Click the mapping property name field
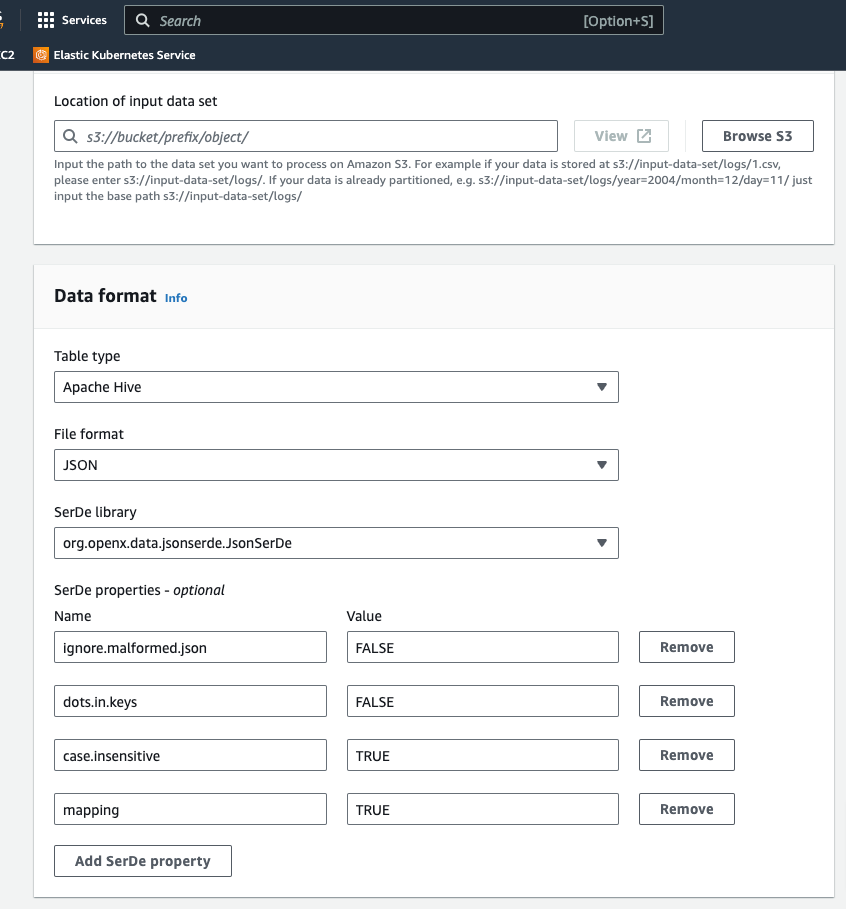The image size is (846, 909). (x=190, y=810)
